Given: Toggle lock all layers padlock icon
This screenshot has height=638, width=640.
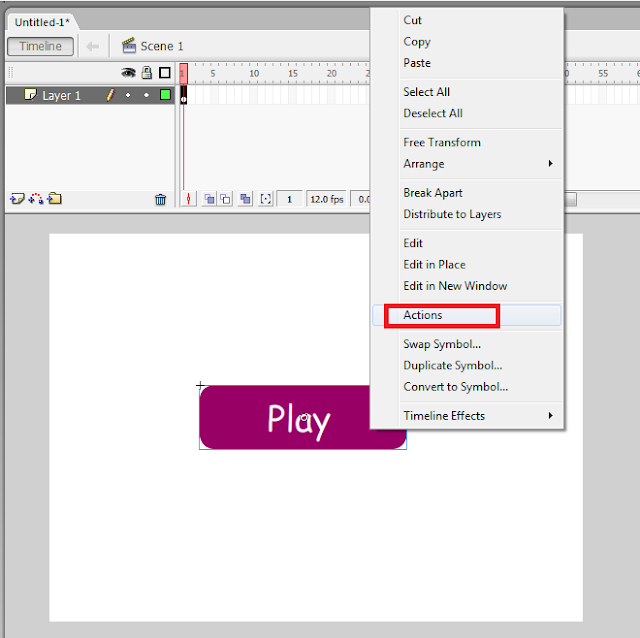Looking at the screenshot, I should (x=147, y=73).
